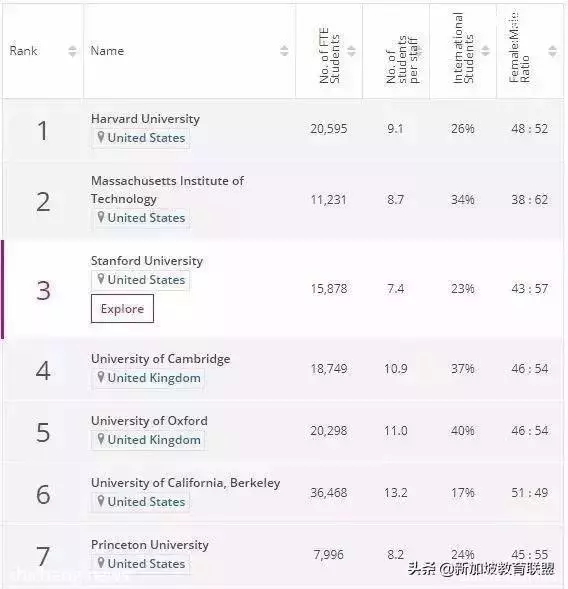The height and width of the screenshot is (589, 568).
Task: Open the University of Oxford link
Action: coord(149,421)
